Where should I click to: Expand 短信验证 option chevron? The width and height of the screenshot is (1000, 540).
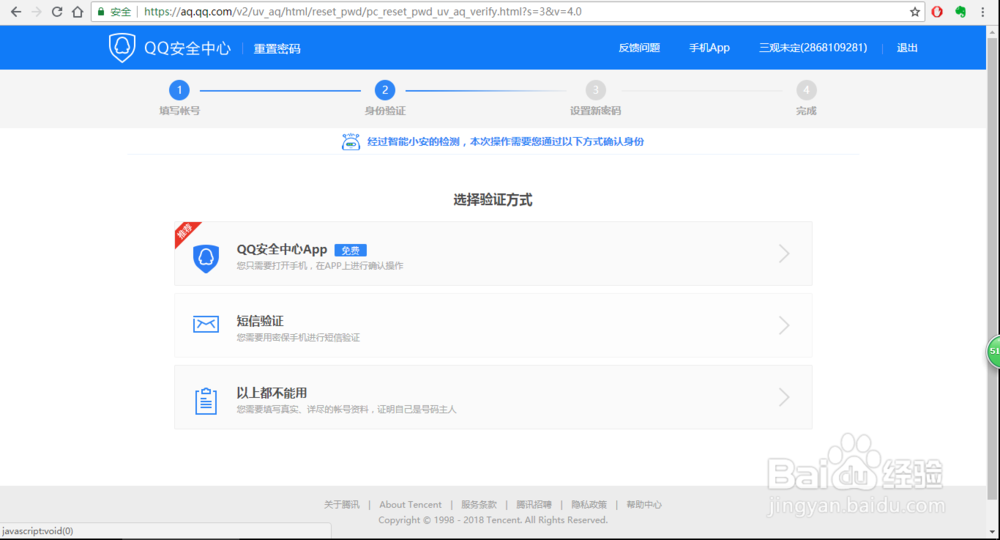(x=784, y=326)
